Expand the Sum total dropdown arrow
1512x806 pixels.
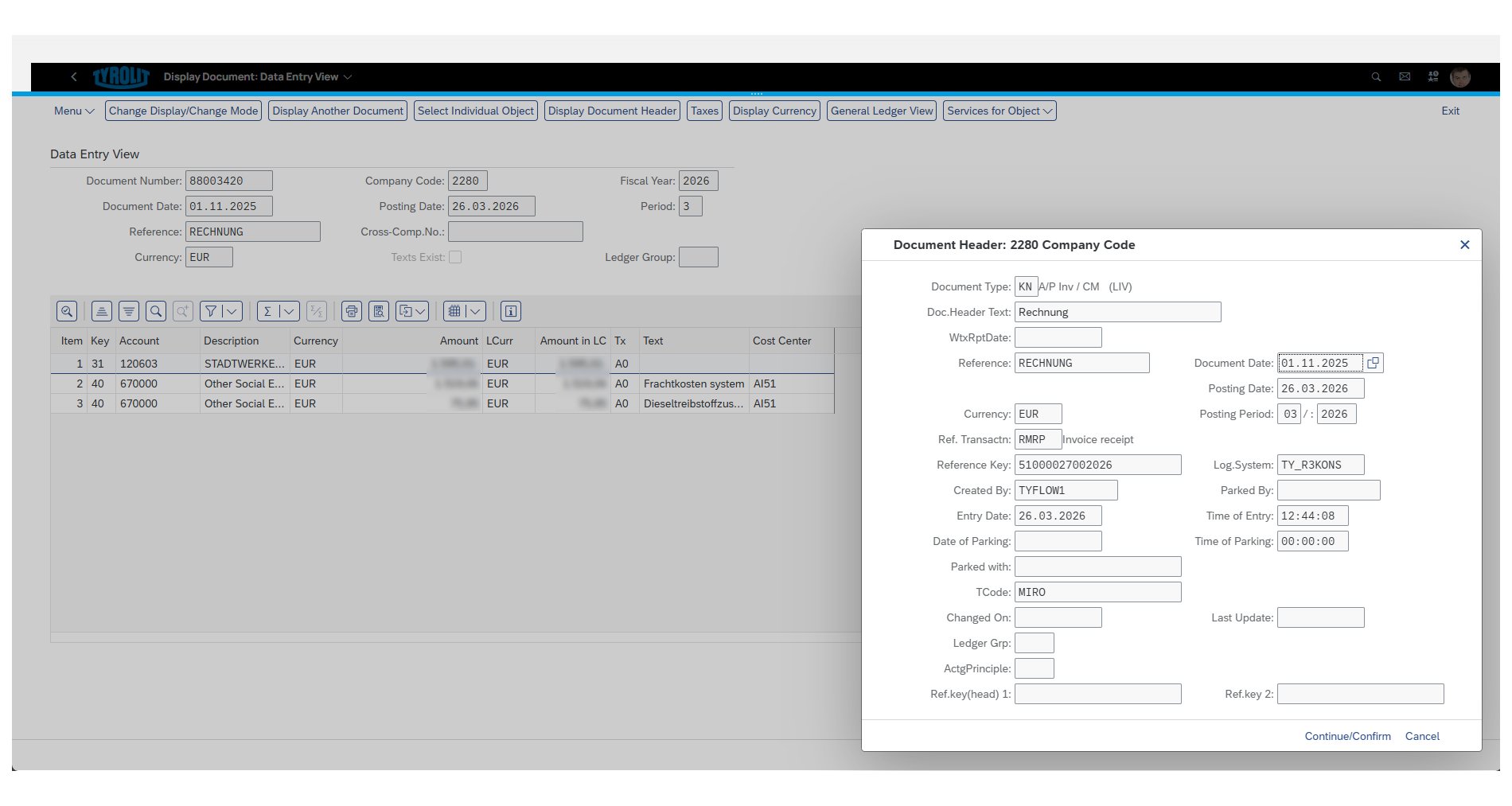289,311
